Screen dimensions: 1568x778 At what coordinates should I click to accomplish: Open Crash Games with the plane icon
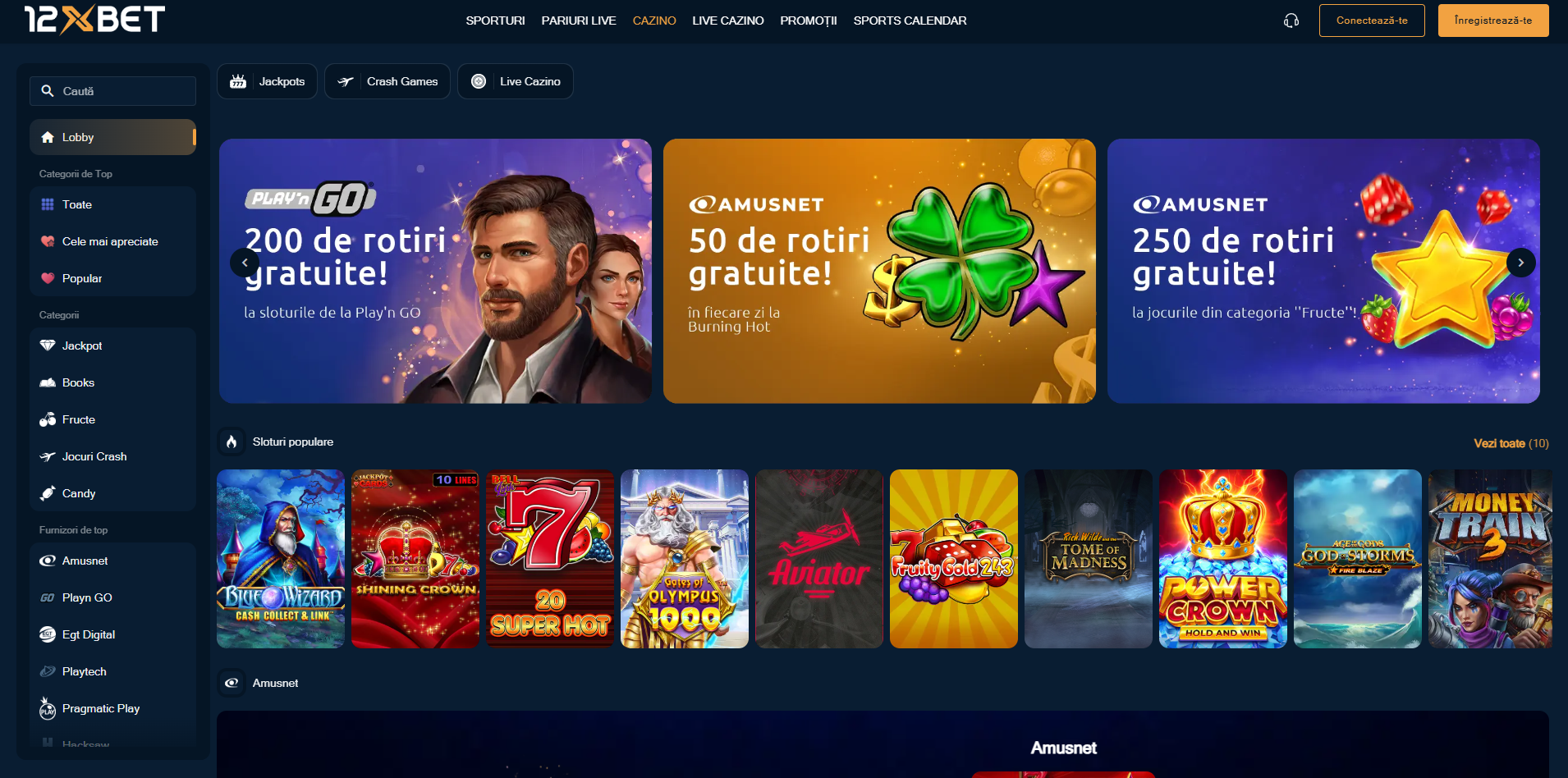pos(387,81)
